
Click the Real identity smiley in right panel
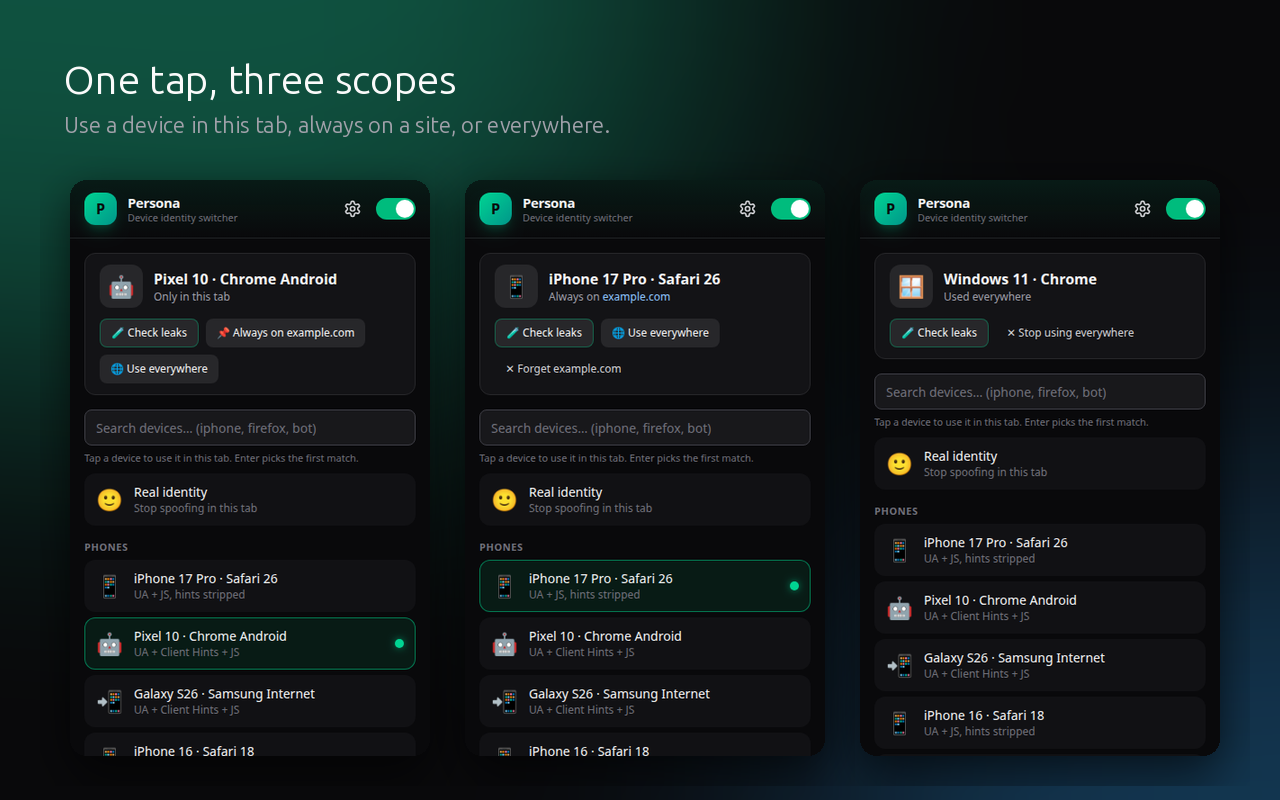900,464
